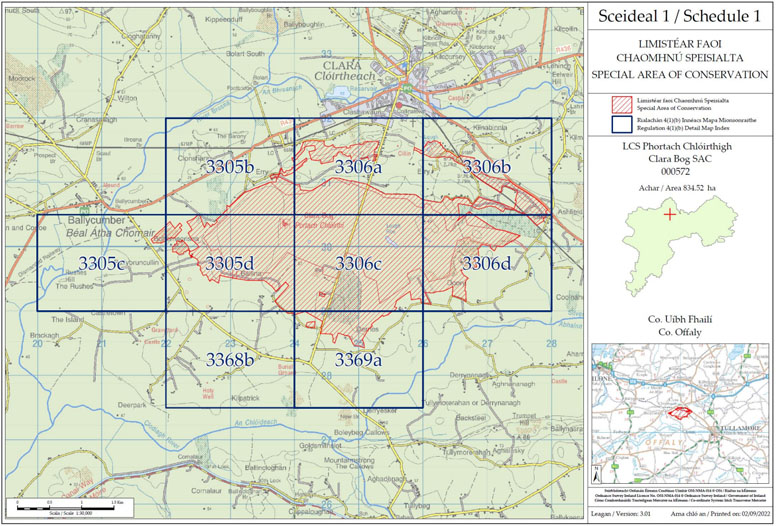The image size is (776, 526).
Task: Click the 'Co. Offaly' county label
Action: 680,333
